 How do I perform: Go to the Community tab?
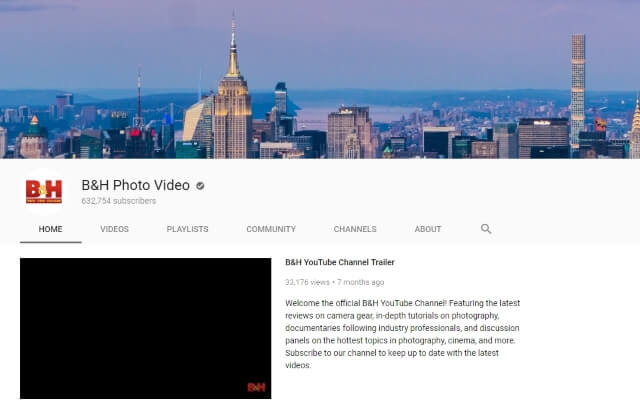271,229
